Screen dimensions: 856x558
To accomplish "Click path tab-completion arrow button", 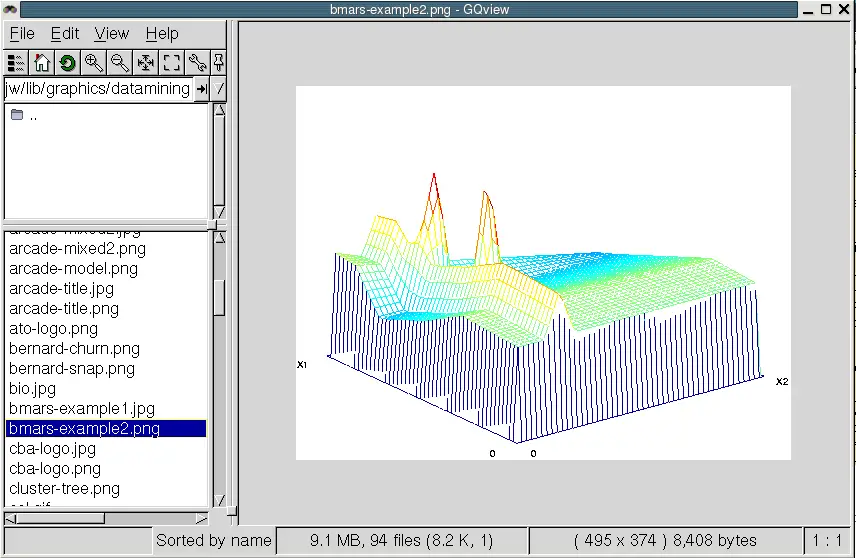I will click(202, 89).
